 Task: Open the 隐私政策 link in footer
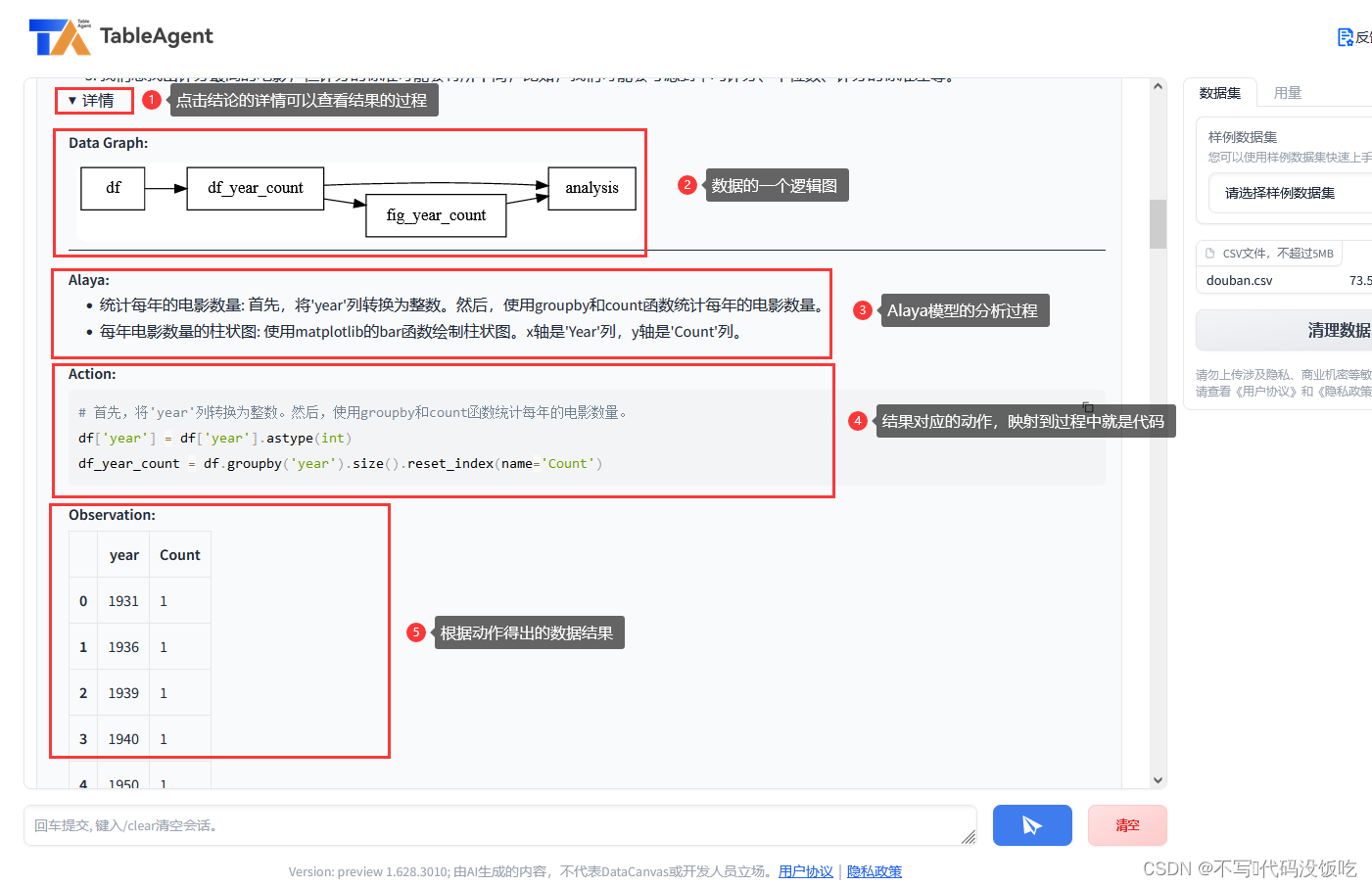coord(875,871)
